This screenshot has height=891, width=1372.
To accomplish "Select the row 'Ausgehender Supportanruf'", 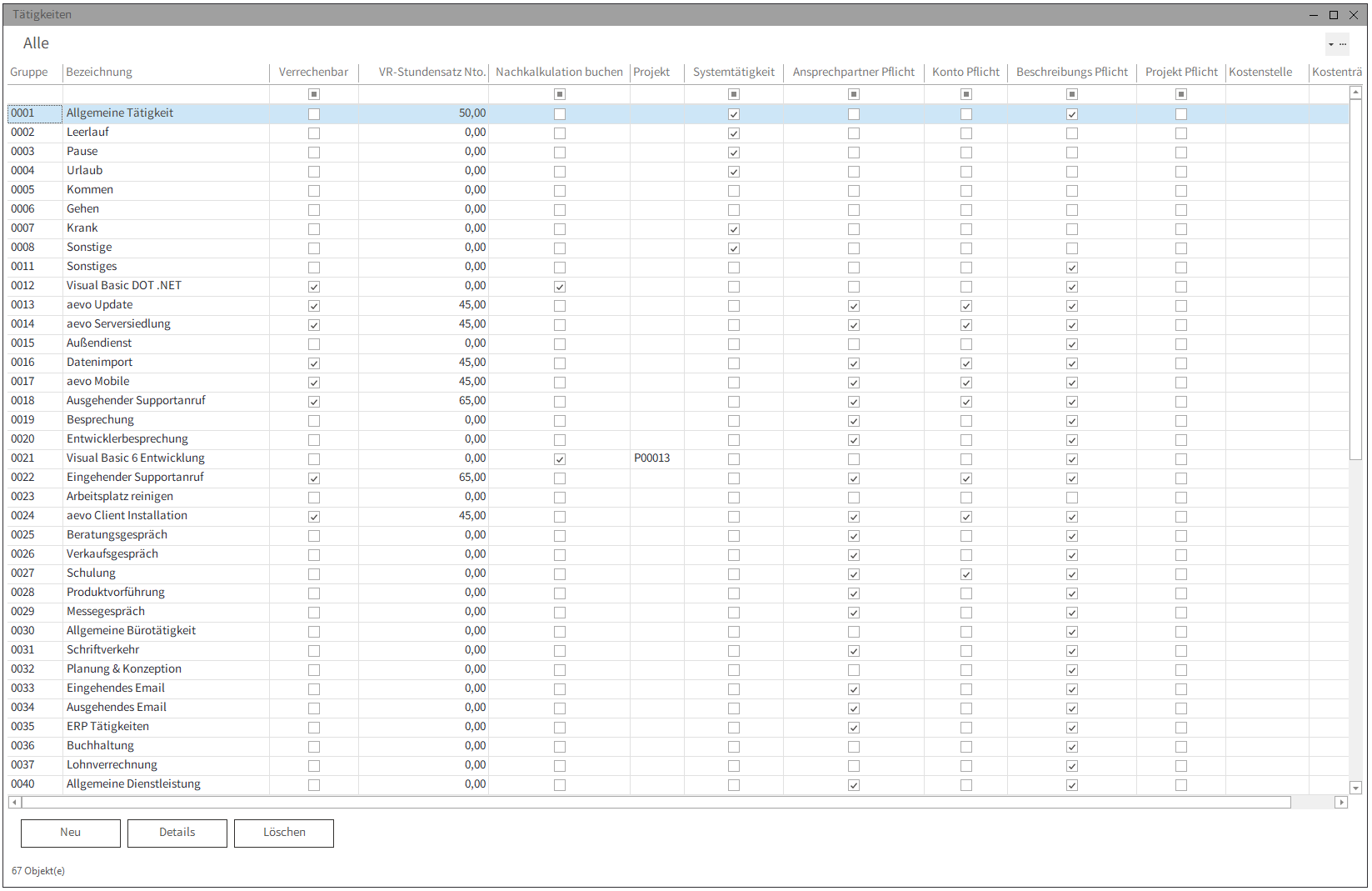I will [x=678, y=401].
